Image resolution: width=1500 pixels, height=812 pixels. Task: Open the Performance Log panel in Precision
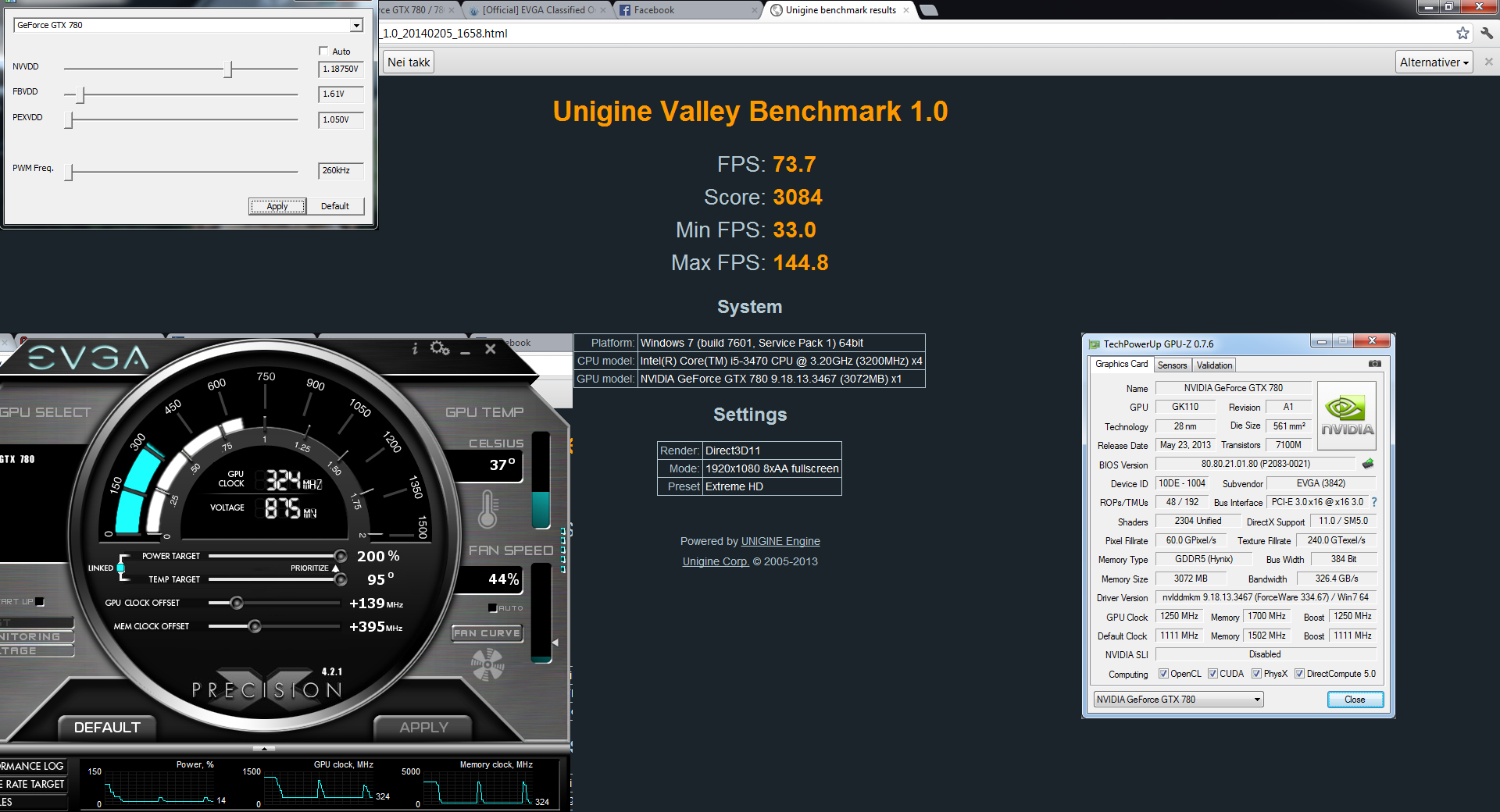click(x=33, y=766)
